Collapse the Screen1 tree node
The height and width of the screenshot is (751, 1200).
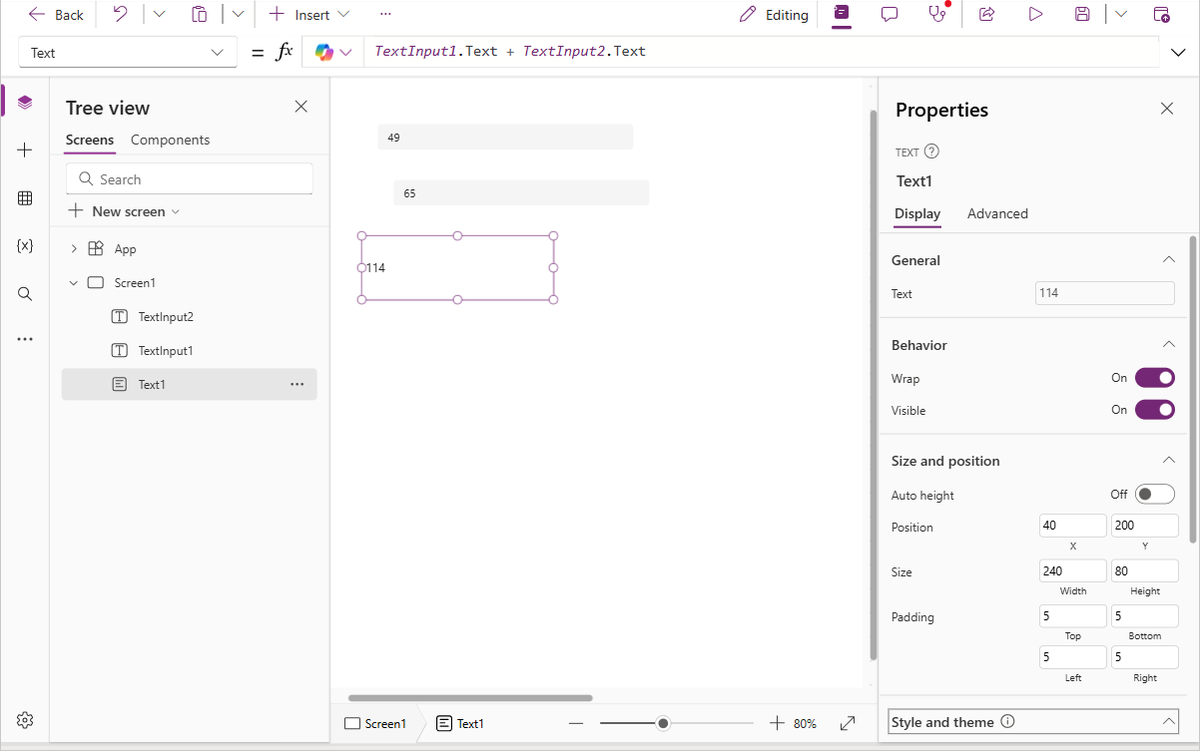click(73, 283)
